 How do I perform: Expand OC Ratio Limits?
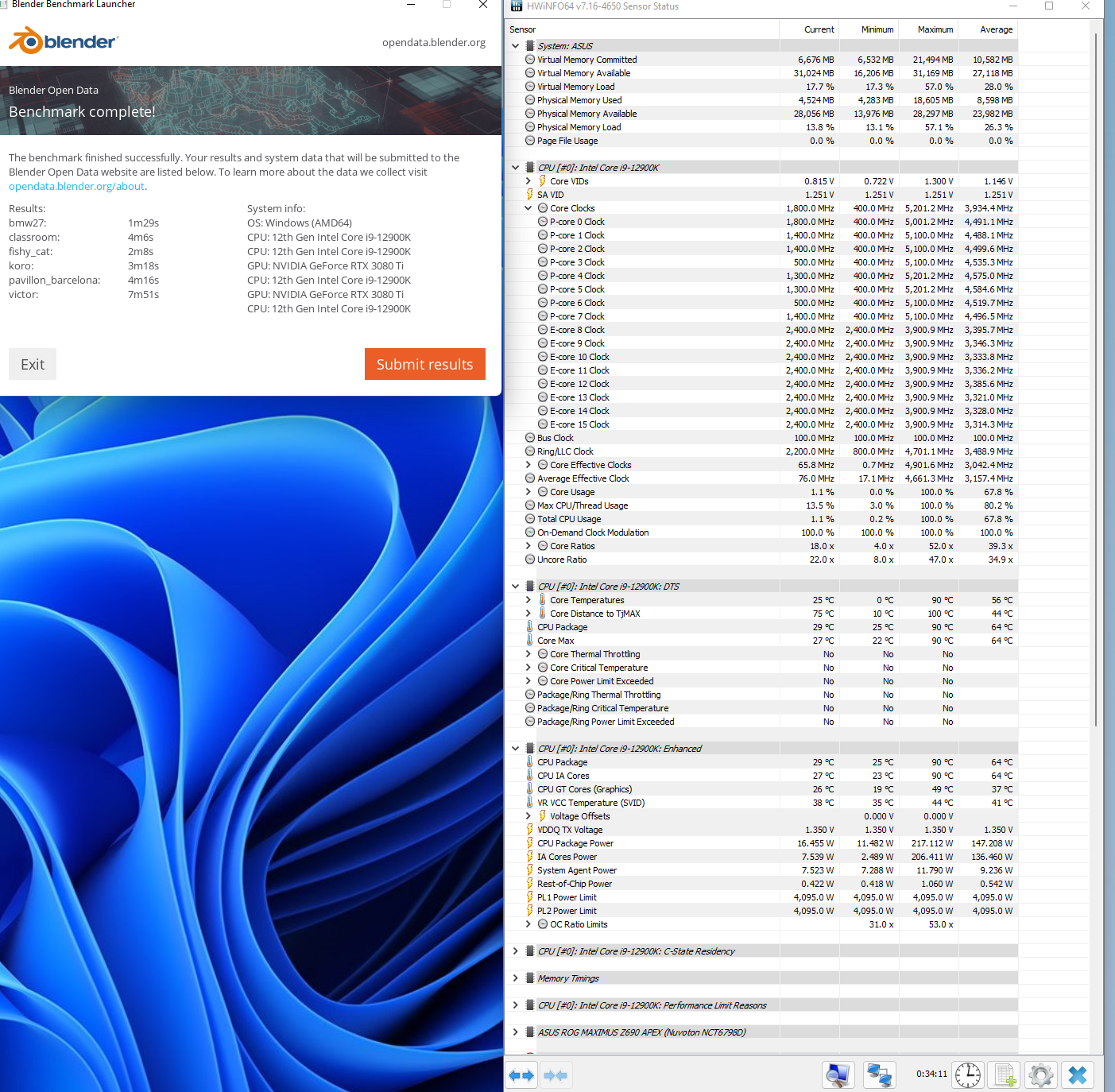pos(528,924)
